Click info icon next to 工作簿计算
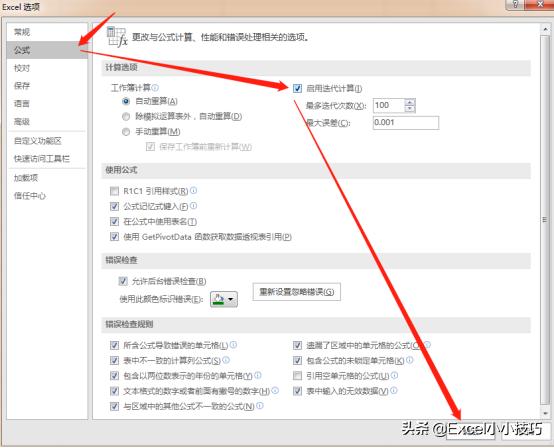554x448 pixels. coord(155,87)
